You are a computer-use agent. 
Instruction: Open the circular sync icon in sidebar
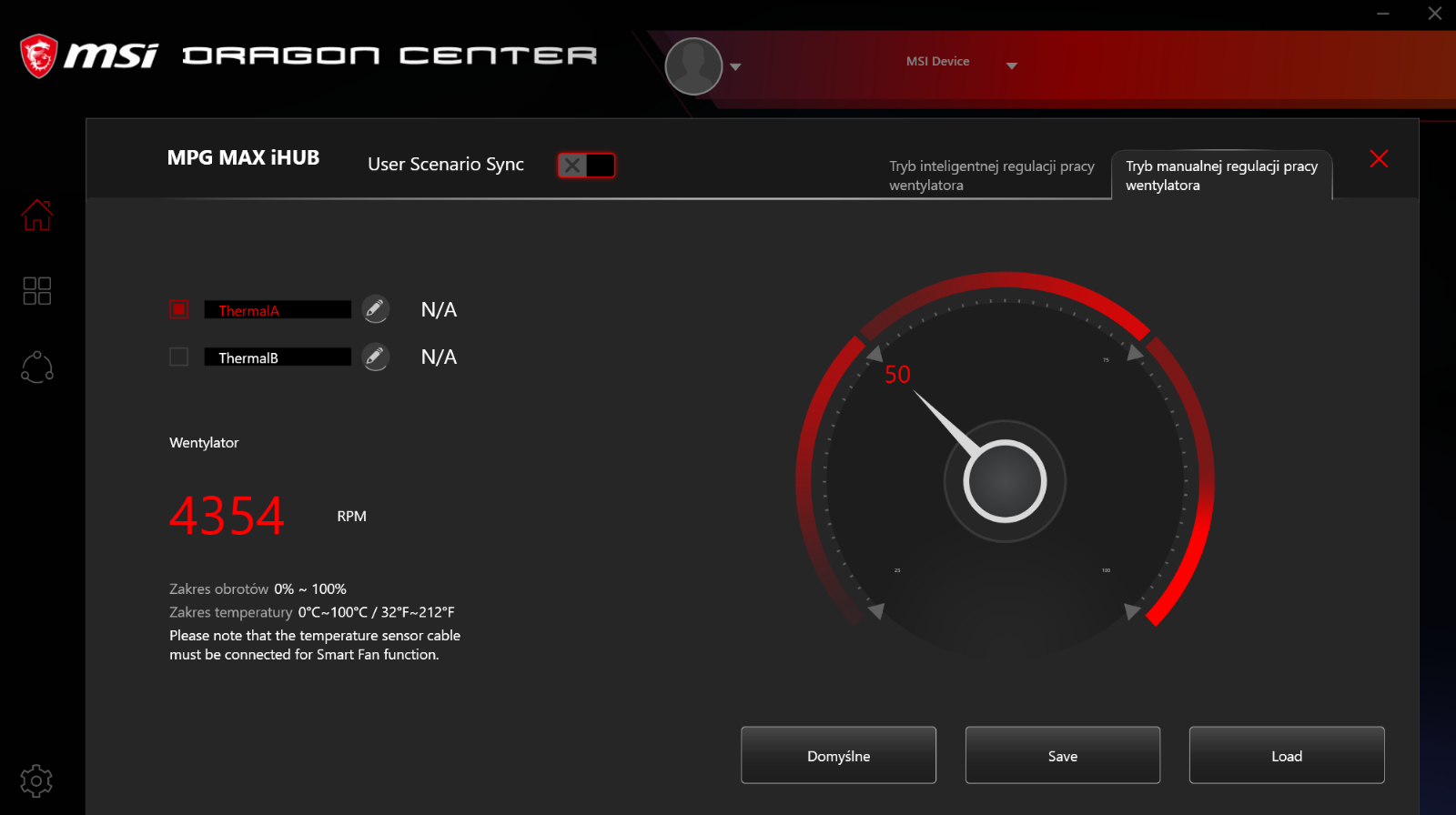coord(37,367)
